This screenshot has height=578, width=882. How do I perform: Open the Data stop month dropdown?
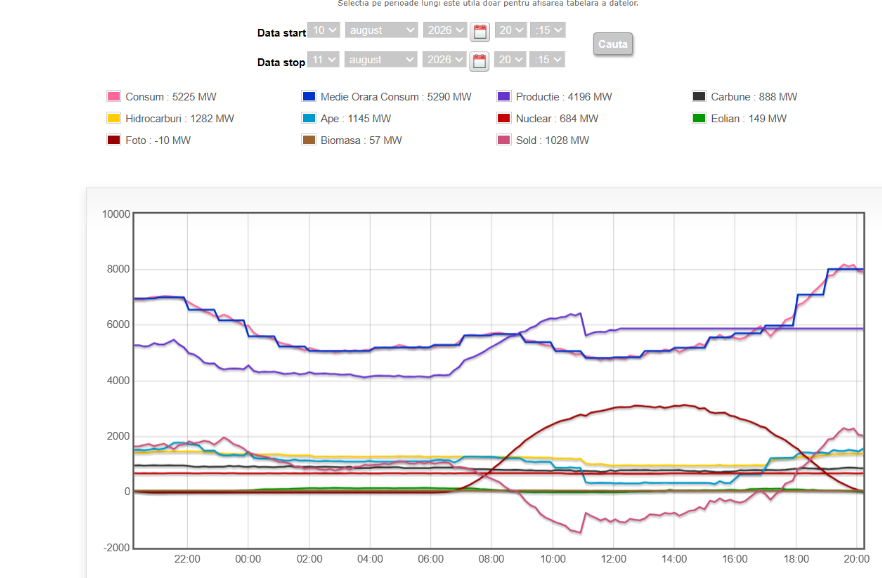coord(380,60)
